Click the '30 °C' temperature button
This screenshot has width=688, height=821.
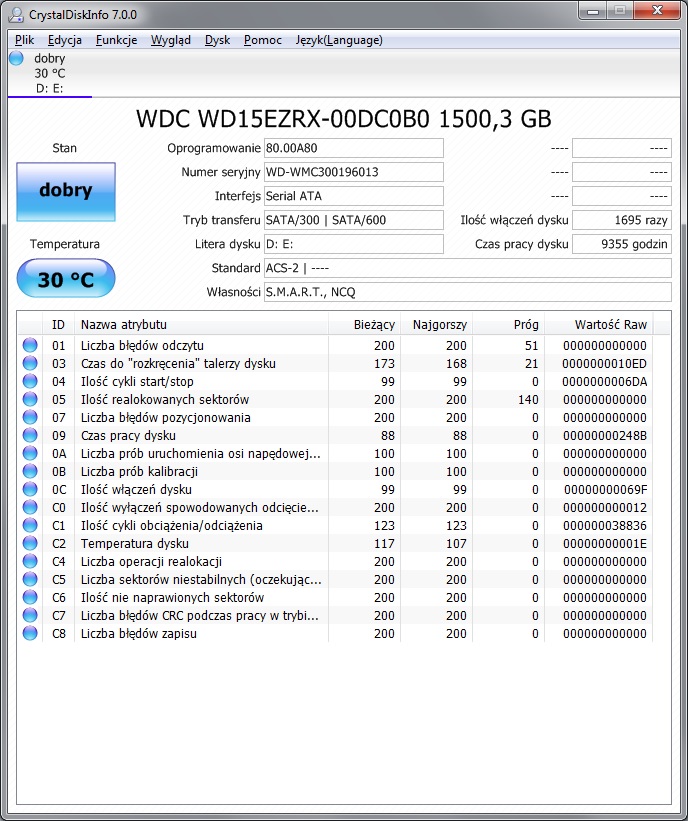click(66, 278)
